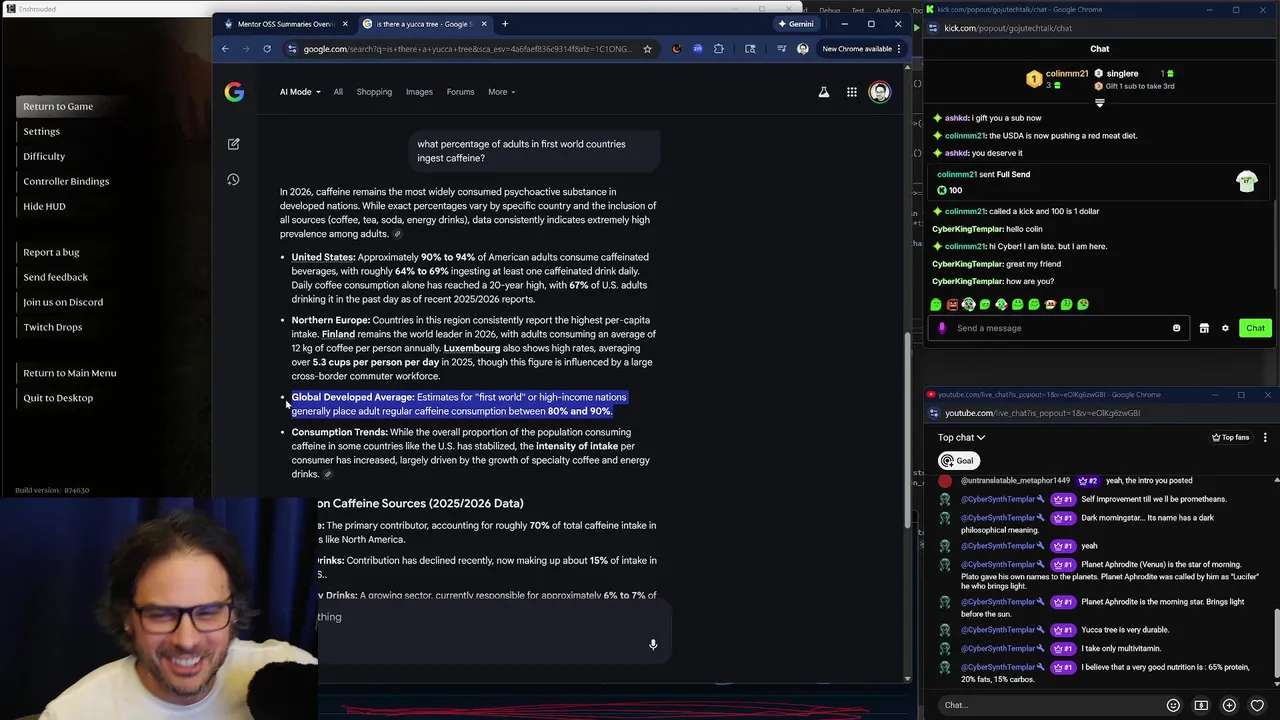Viewport: 1280px width, 720px height.
Task: Click plus circle icon in YouTube chat
Action: coord(1229,705)
